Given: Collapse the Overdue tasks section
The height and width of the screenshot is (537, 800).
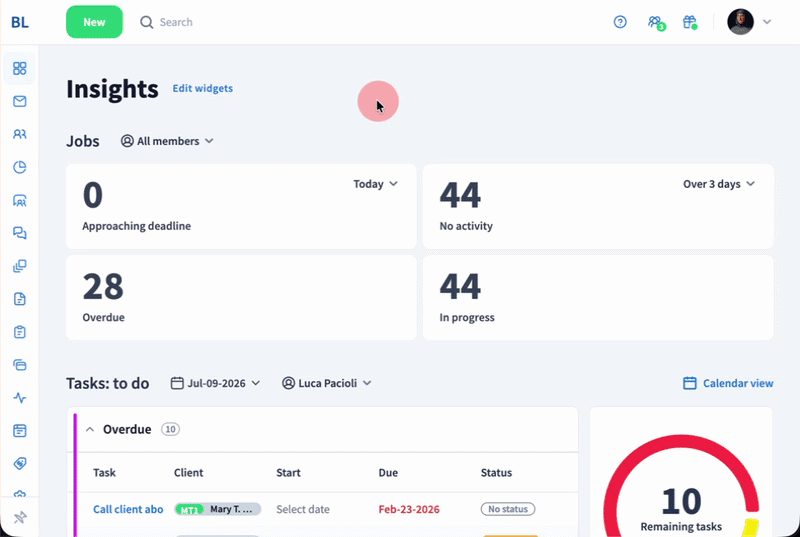Looking at the screenshot, I should coord(90,429).
